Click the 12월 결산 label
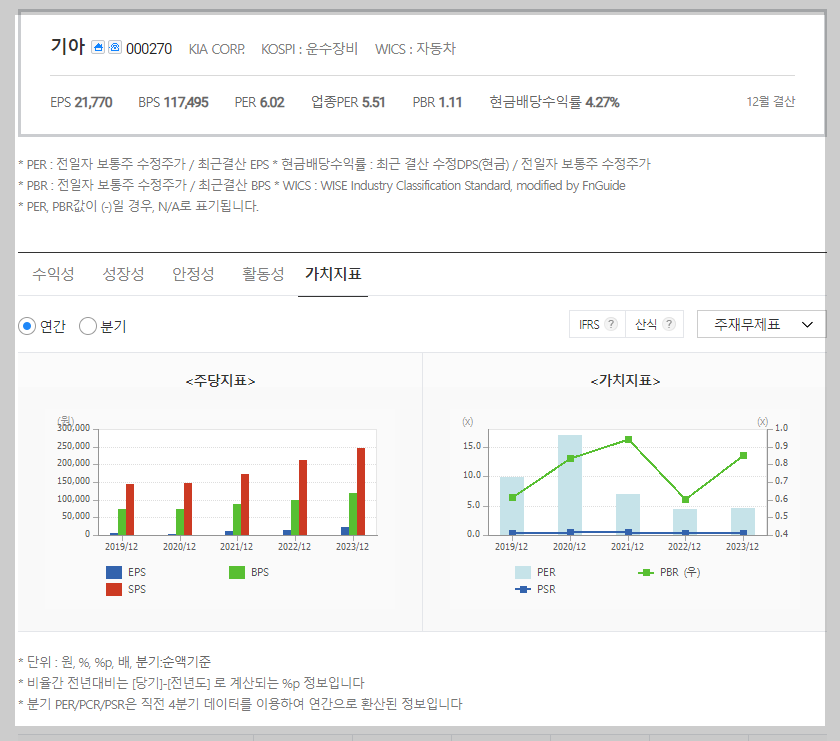Image resolution: width=840 pixels, height=741 pixels. (771, 102)
